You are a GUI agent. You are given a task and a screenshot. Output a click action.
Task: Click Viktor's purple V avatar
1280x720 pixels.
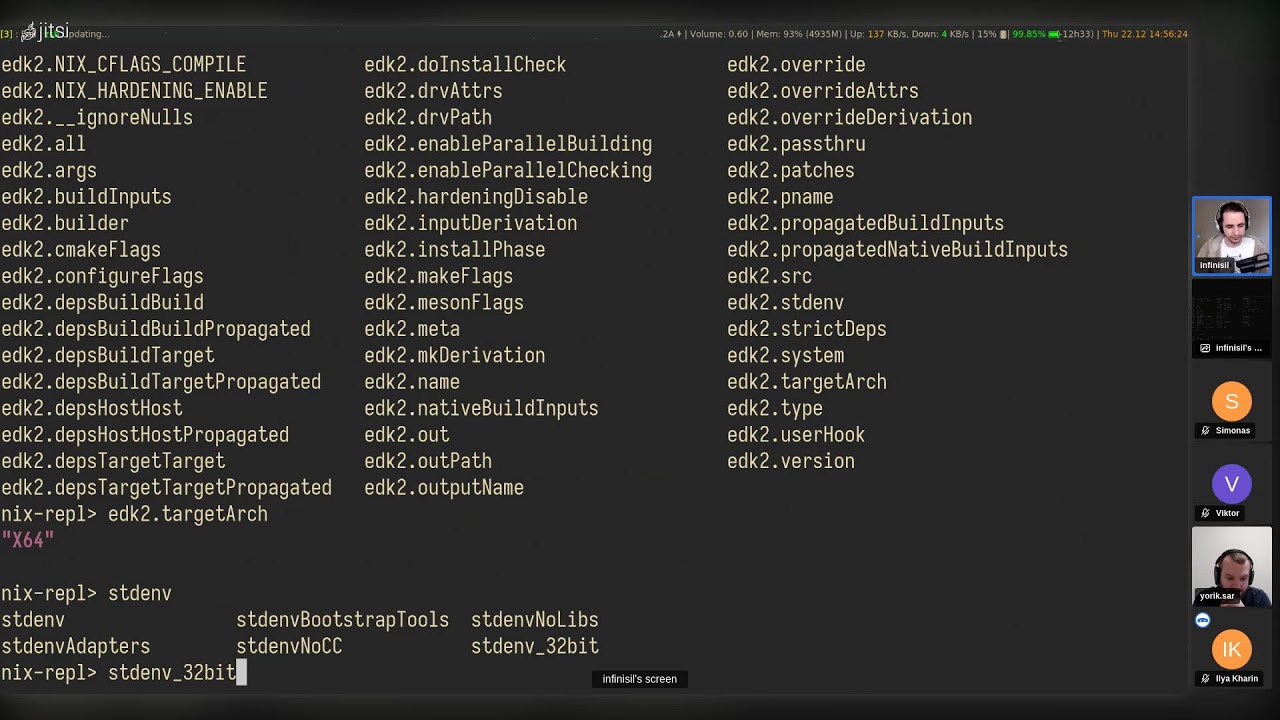pos(1232,484)
